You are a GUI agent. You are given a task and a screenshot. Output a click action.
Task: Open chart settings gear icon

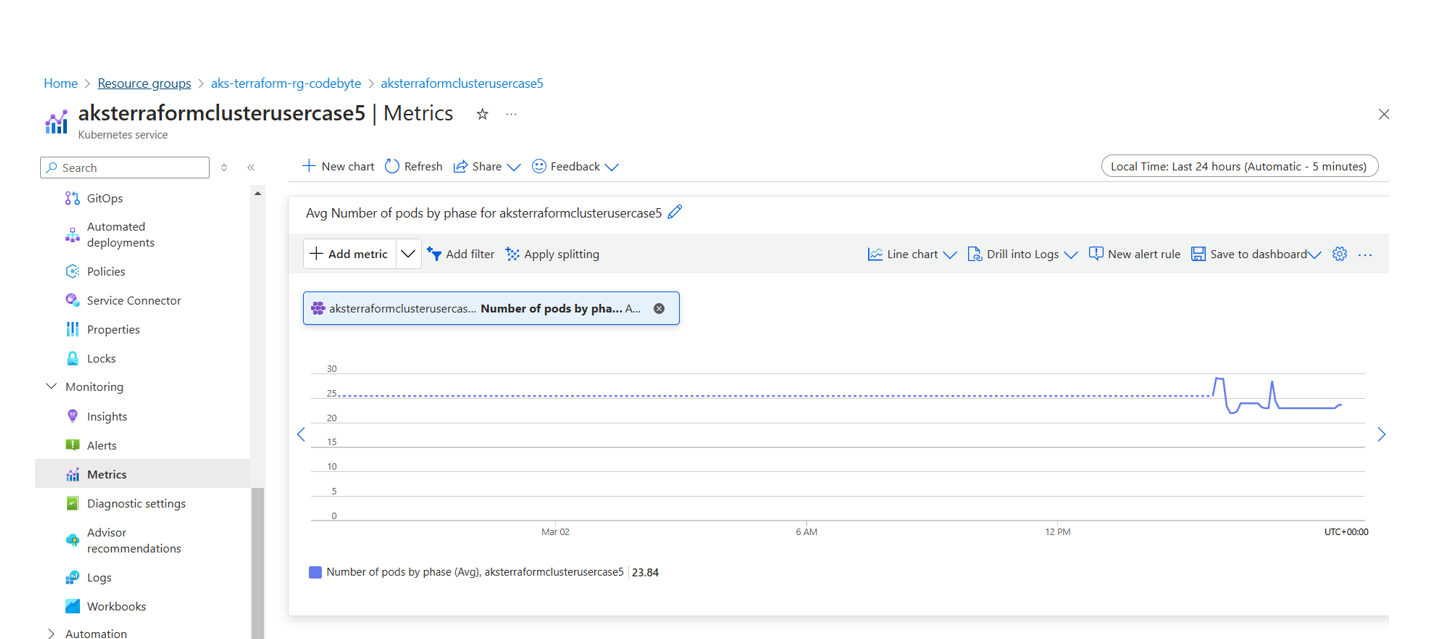[x=1339, y=254]
